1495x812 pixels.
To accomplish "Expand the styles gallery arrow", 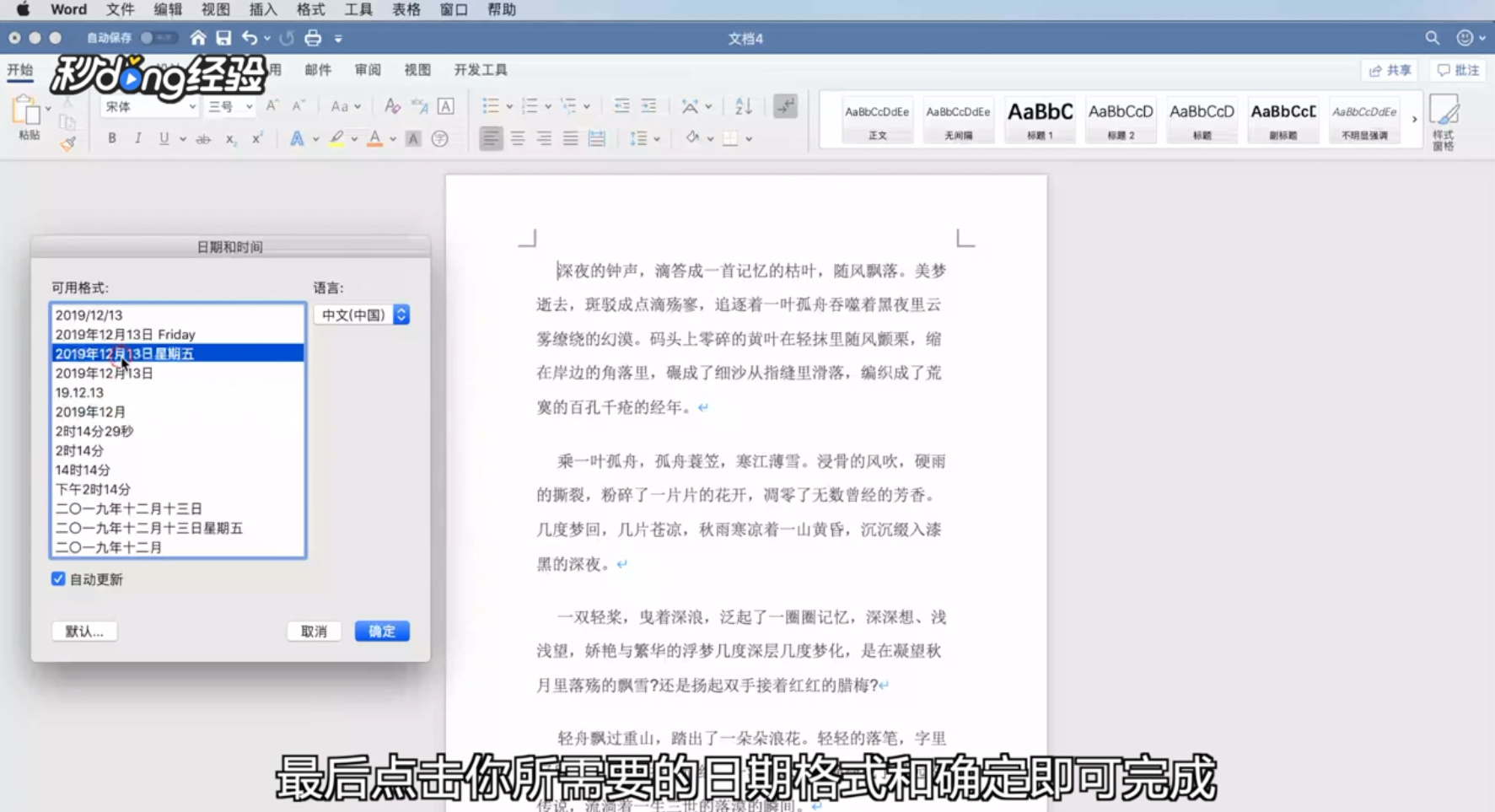I will [x=1414, y=120].
